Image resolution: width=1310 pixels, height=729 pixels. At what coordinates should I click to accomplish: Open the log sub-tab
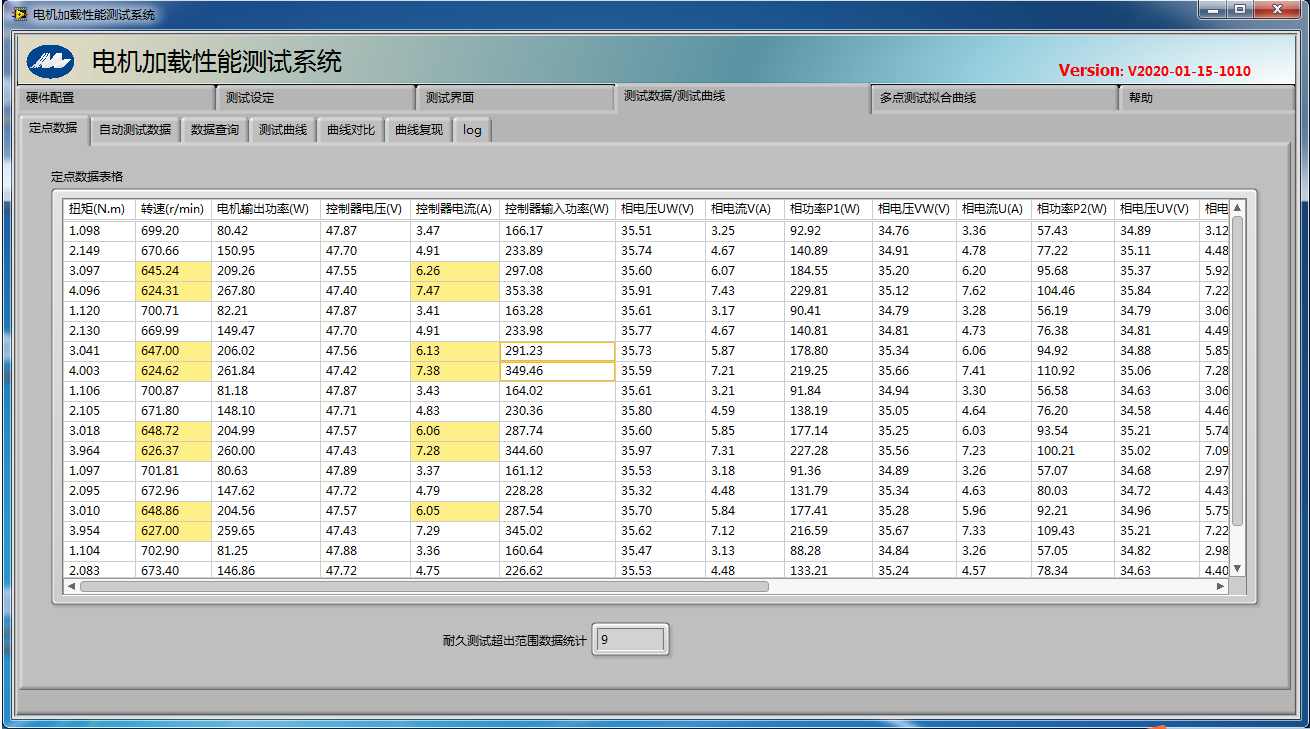coord(472,130)
